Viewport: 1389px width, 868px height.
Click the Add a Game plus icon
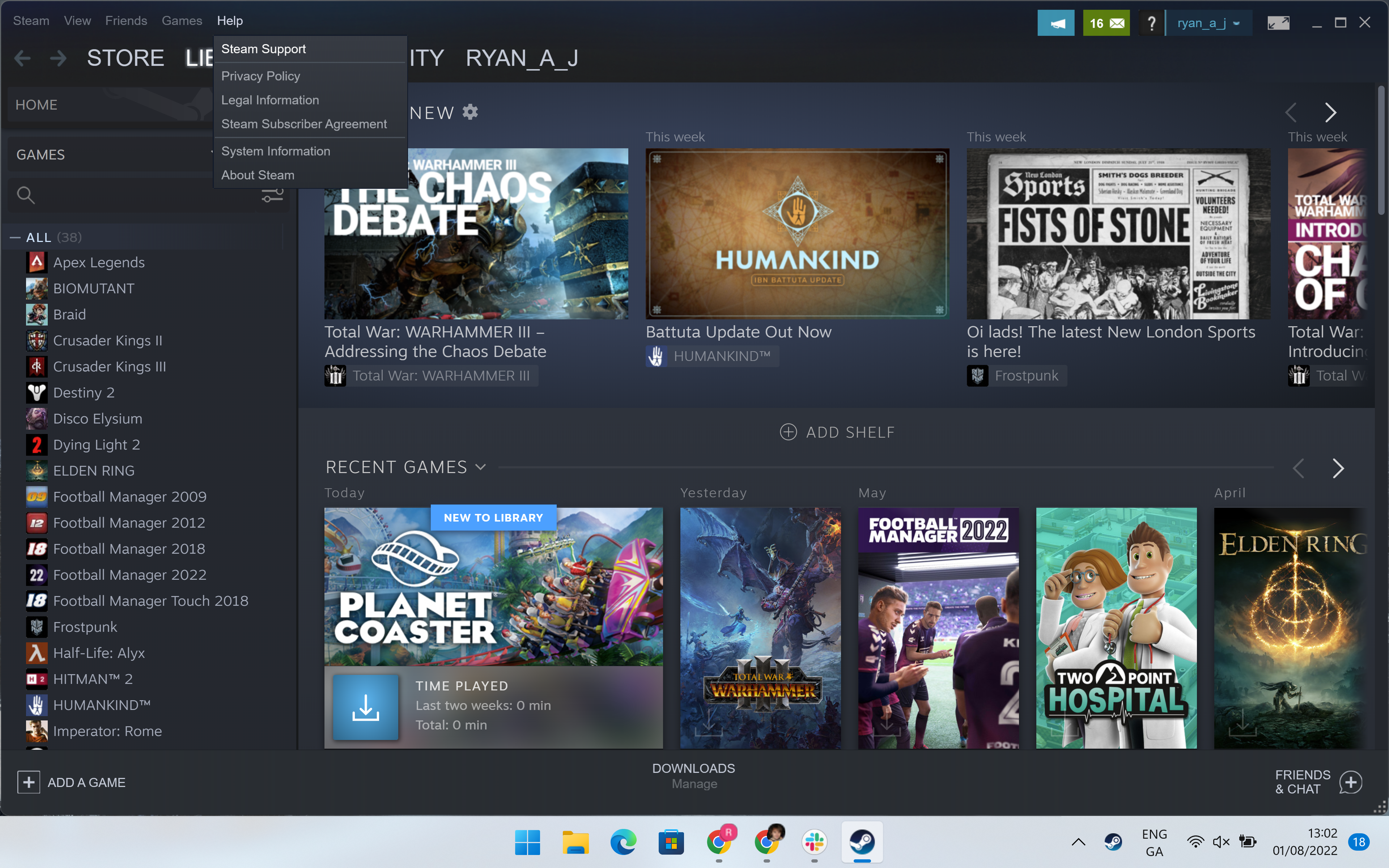[29, 782]
